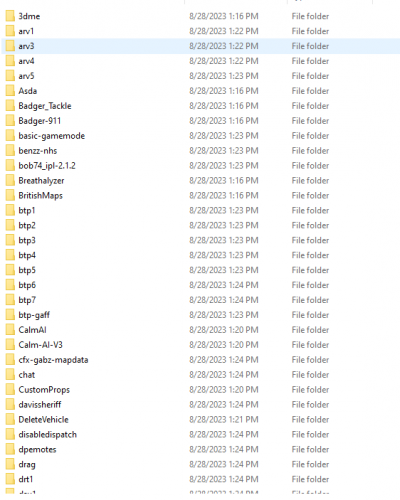Select the basic-gamemode folder icon

[x=10, y=136]
